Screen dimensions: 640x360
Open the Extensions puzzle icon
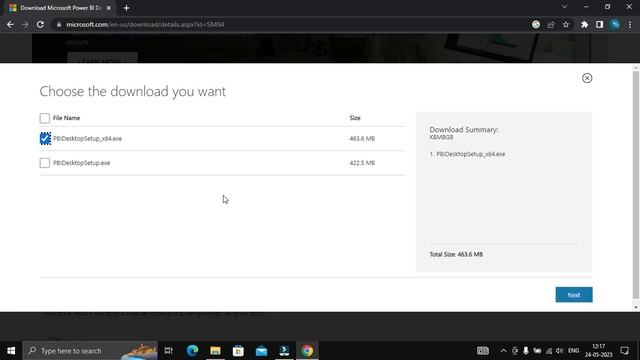(x=584, y=24)
